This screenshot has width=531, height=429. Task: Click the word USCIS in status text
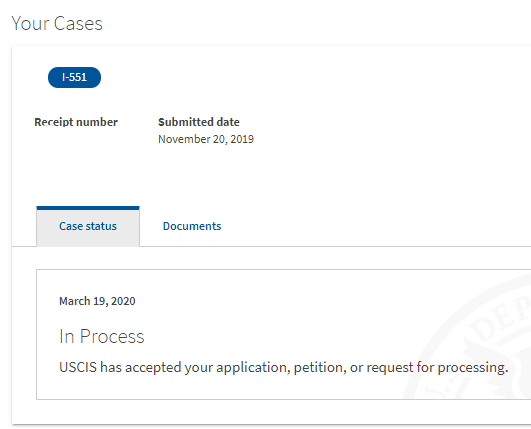coord(78,367)
